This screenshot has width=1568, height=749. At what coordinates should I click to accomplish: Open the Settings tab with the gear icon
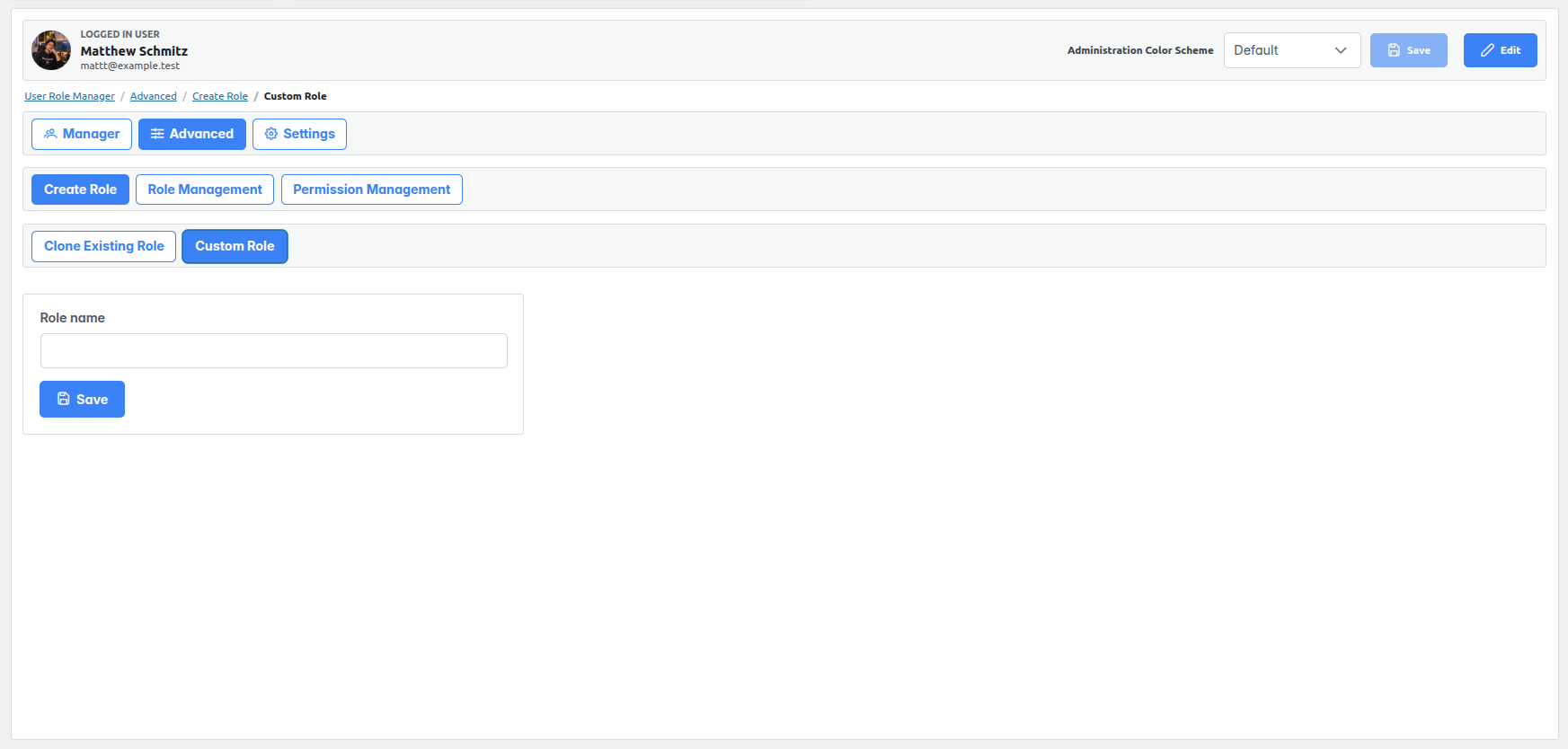pyautogui.click(x=299, y=134)
